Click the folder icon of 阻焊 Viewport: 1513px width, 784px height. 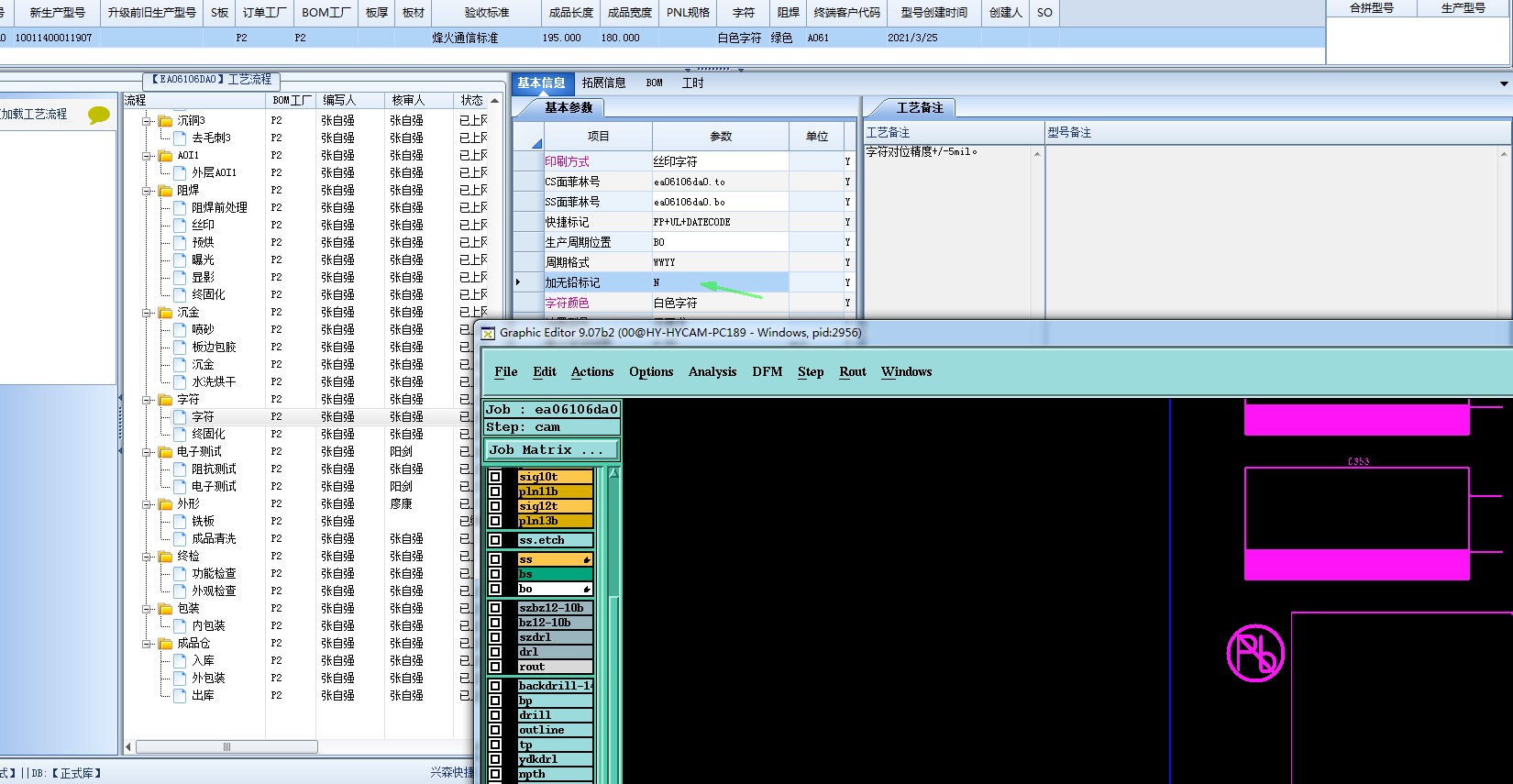click(165, 191)
